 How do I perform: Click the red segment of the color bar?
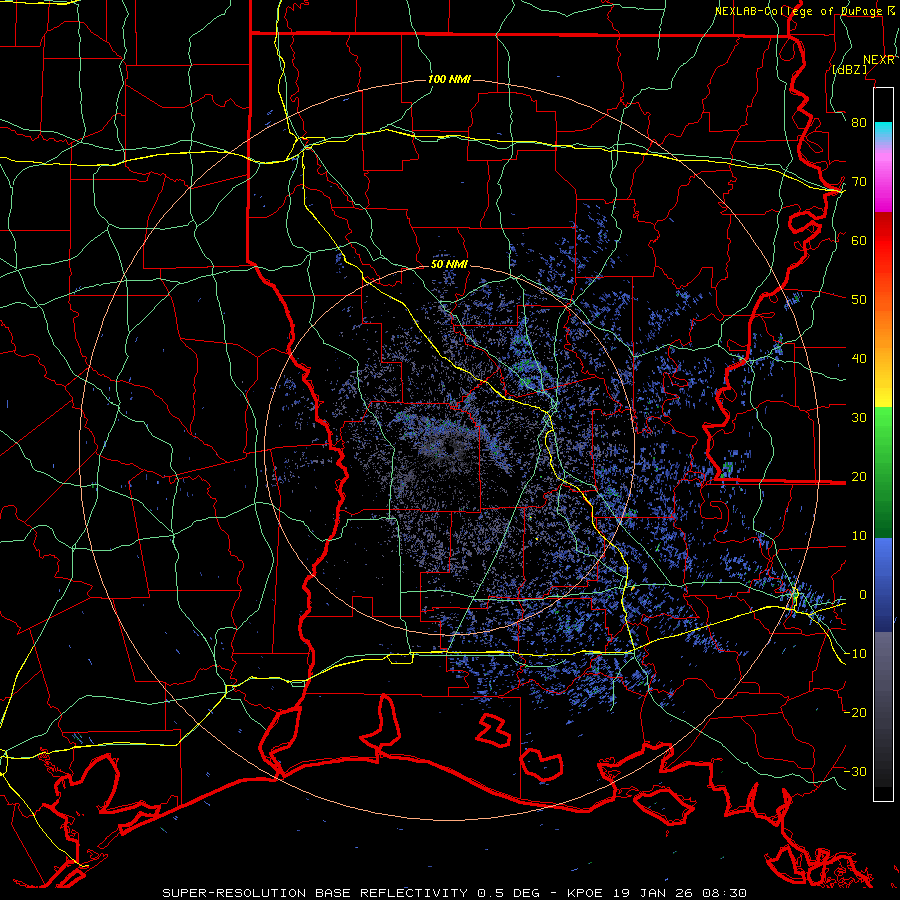(883, 241)
